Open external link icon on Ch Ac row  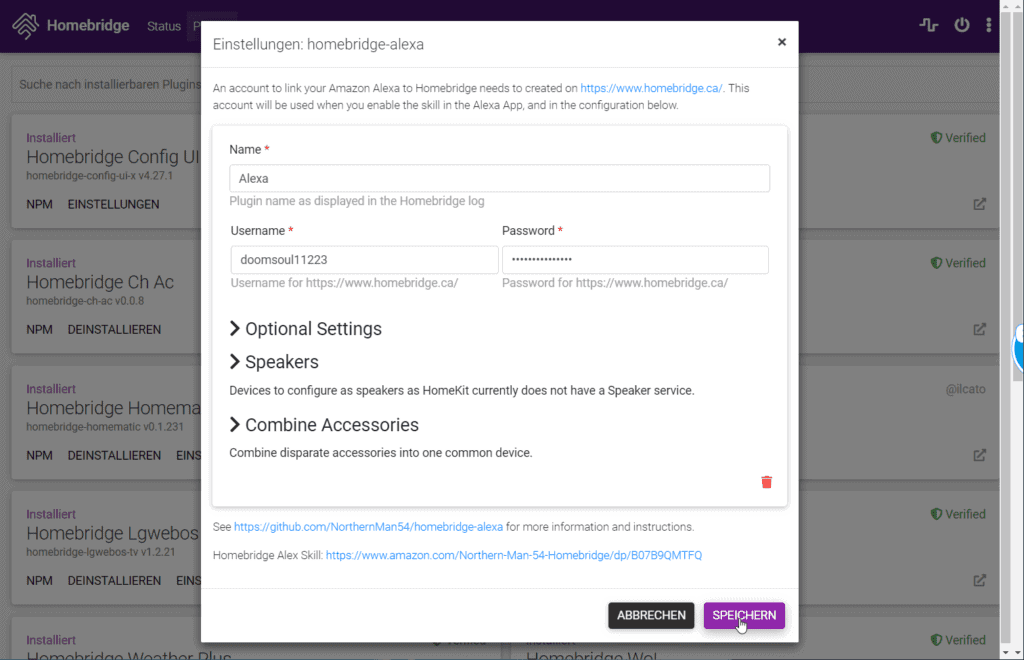980,330
